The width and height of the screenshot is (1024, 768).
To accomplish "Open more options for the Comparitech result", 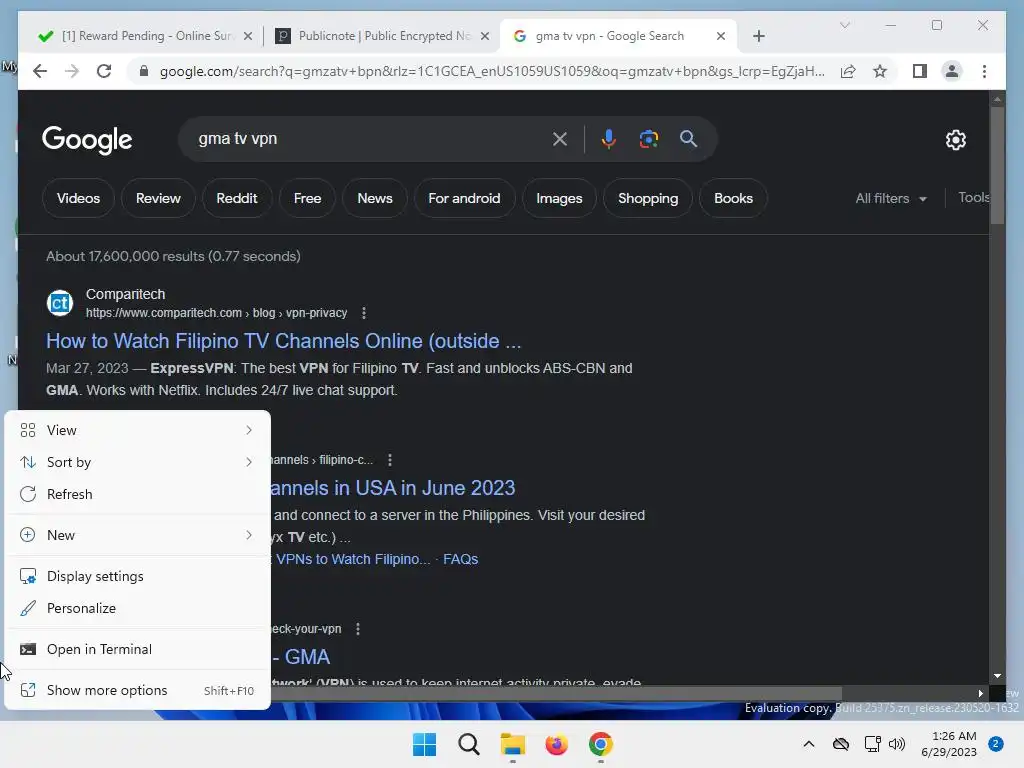I will [x=364, y=313].
